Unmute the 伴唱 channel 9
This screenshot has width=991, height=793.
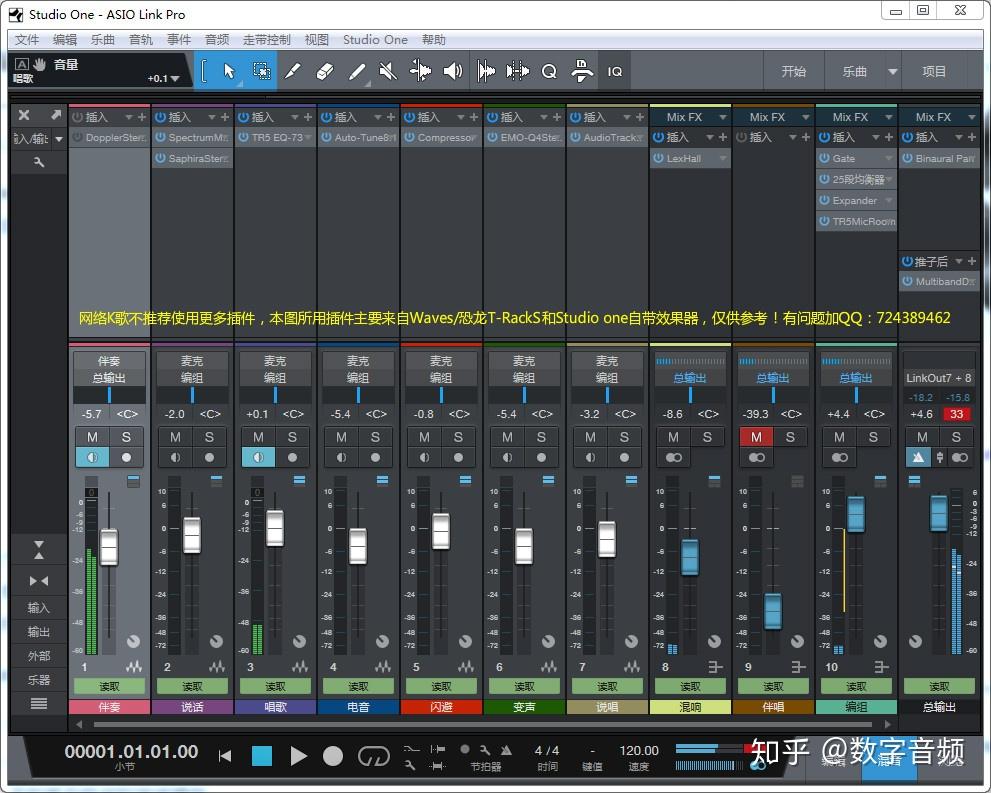pos(756,437)
